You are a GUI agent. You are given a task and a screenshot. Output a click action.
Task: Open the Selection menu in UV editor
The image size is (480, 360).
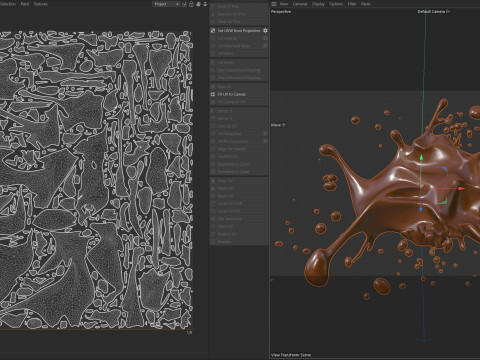coord(8,4)
